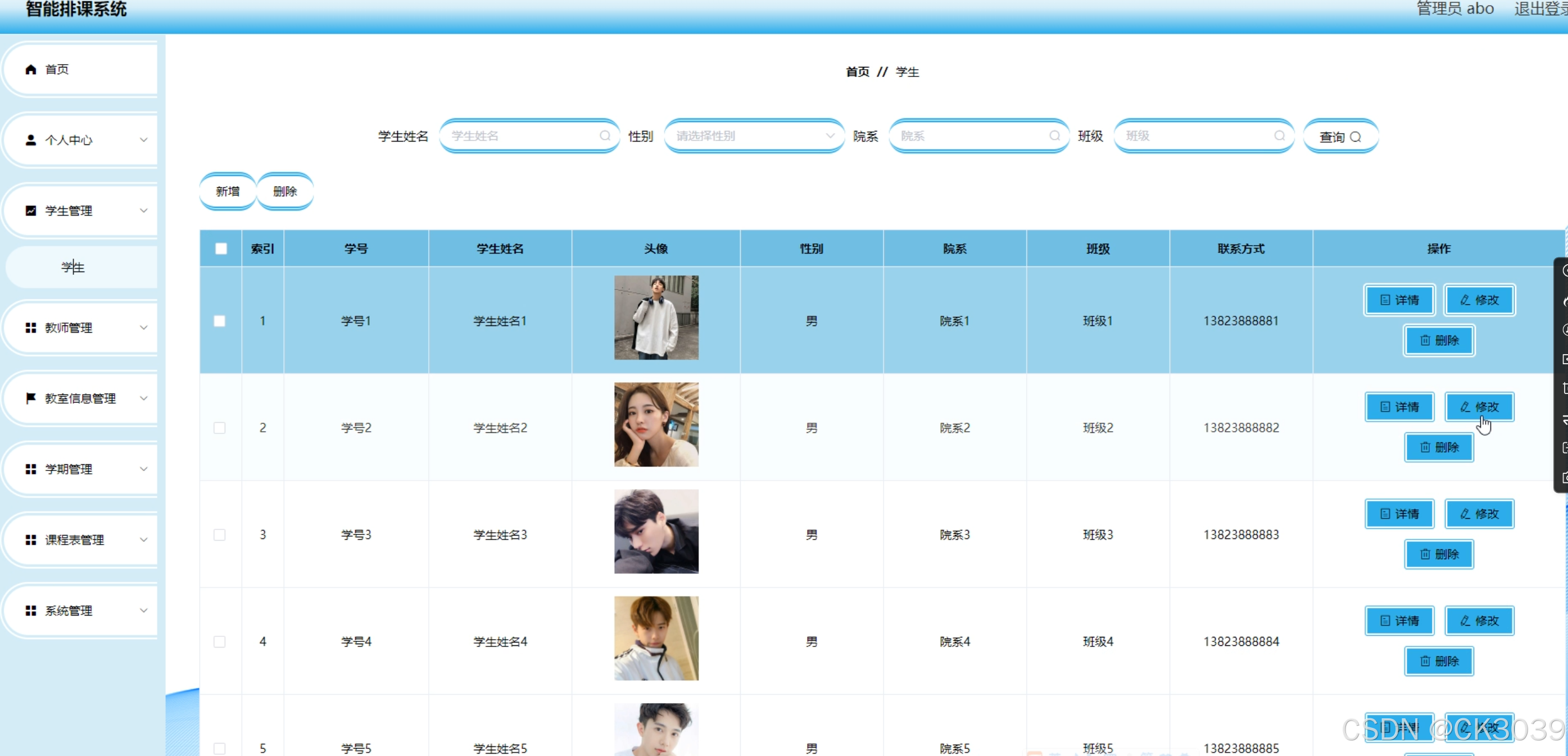Check the checkbox for row 学号3
Image resolution: width=1568 pixels, height=756 pixels.
point(220,535)
